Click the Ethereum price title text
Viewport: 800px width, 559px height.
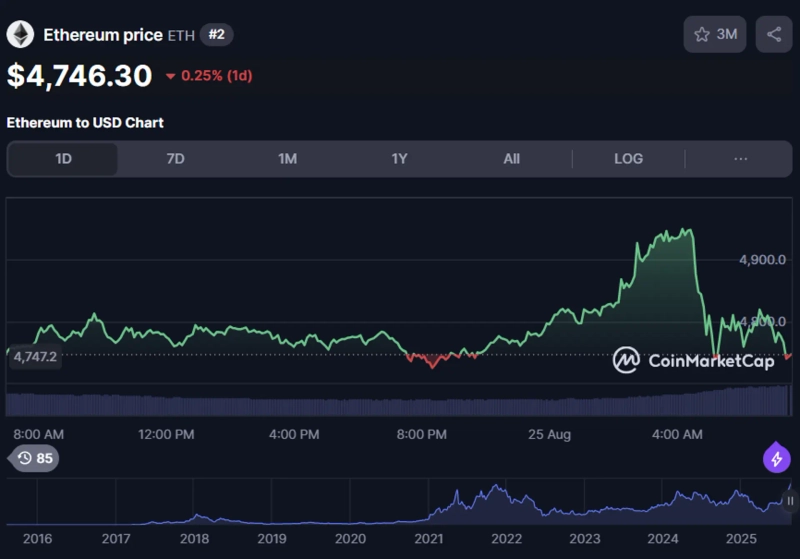point(102,35)
